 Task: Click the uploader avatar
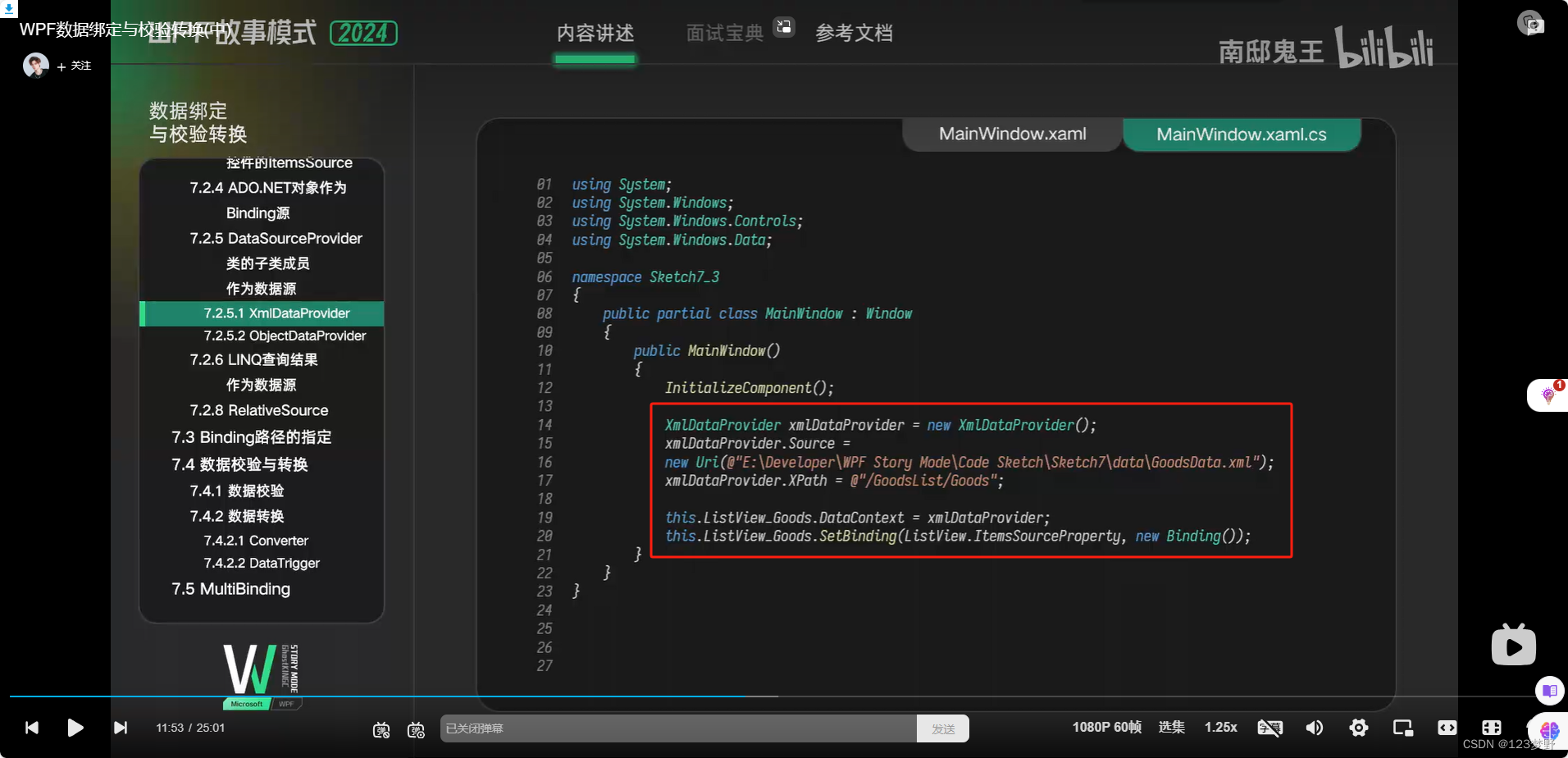pyautogui.click(x=35, y=65)
